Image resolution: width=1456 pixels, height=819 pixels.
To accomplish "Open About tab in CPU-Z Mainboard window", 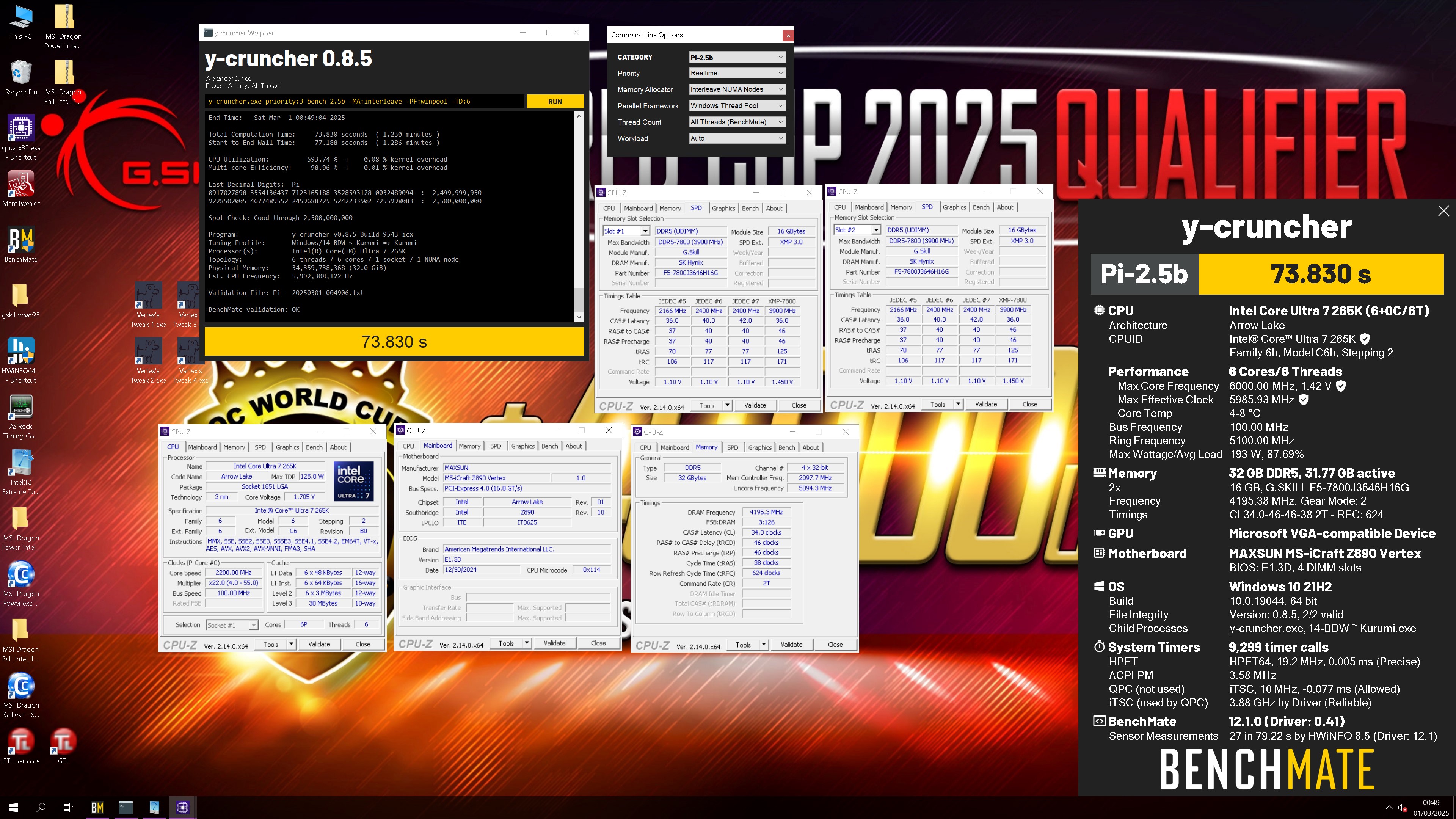I will click(573, 446).
